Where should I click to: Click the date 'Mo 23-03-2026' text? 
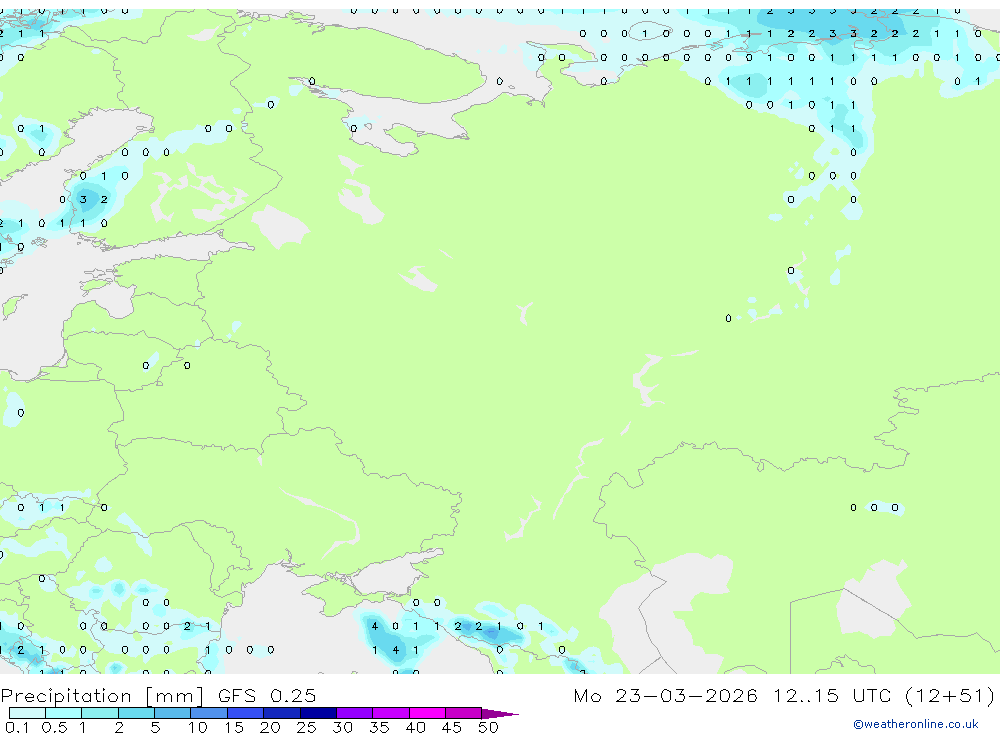(x=665, y=695)
